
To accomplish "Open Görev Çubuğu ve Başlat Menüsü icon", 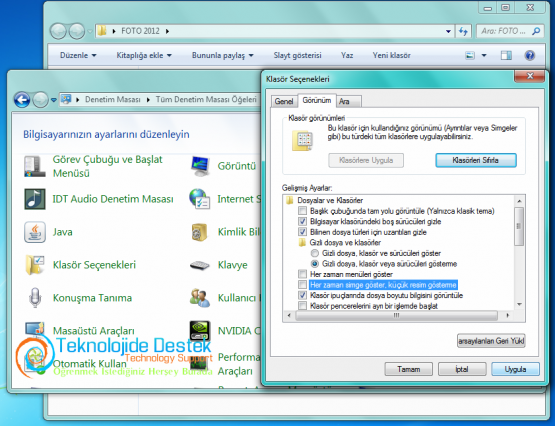I will (x=35, y=166).
